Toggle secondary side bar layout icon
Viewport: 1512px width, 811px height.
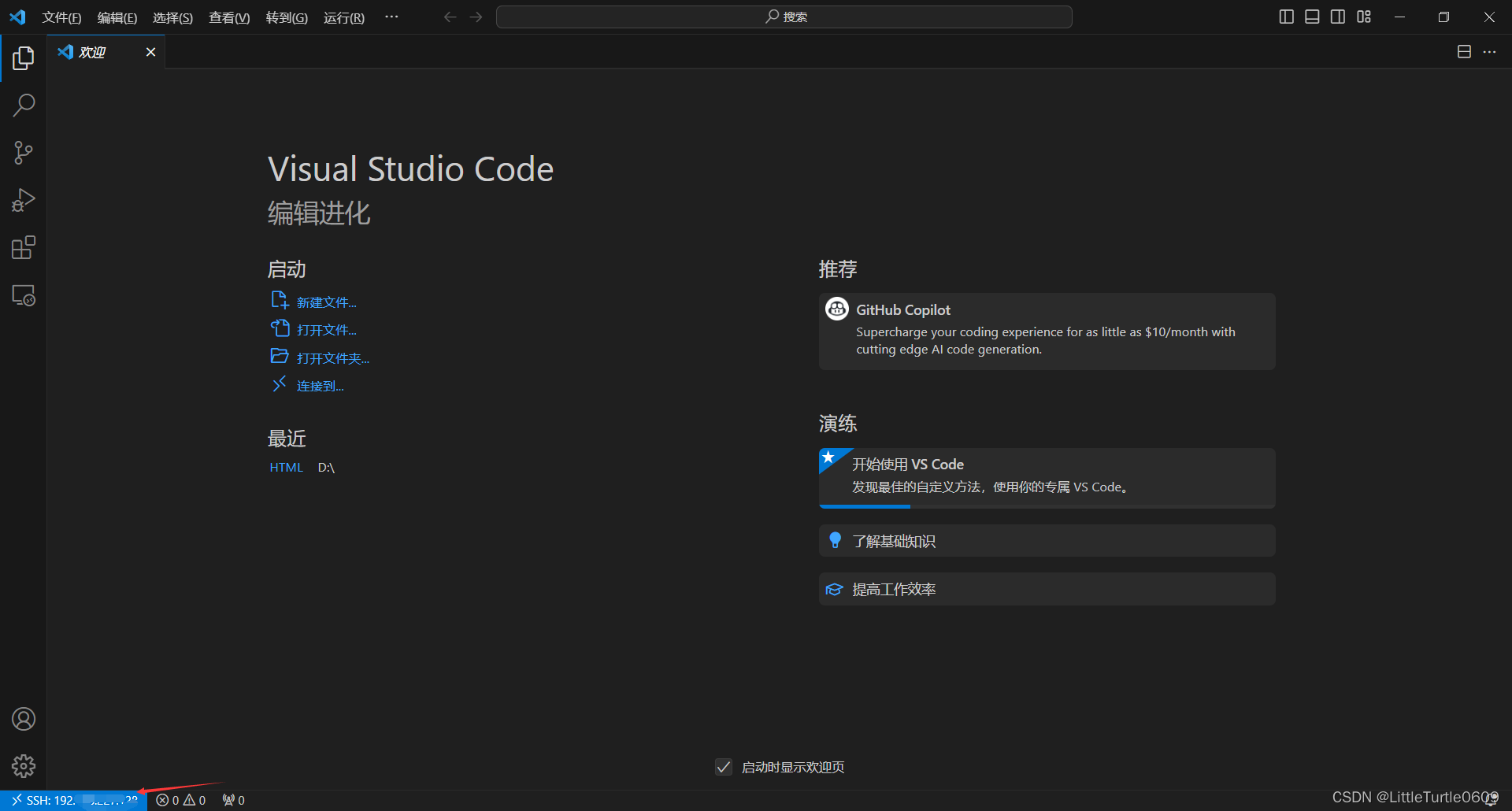[1338, 17]
